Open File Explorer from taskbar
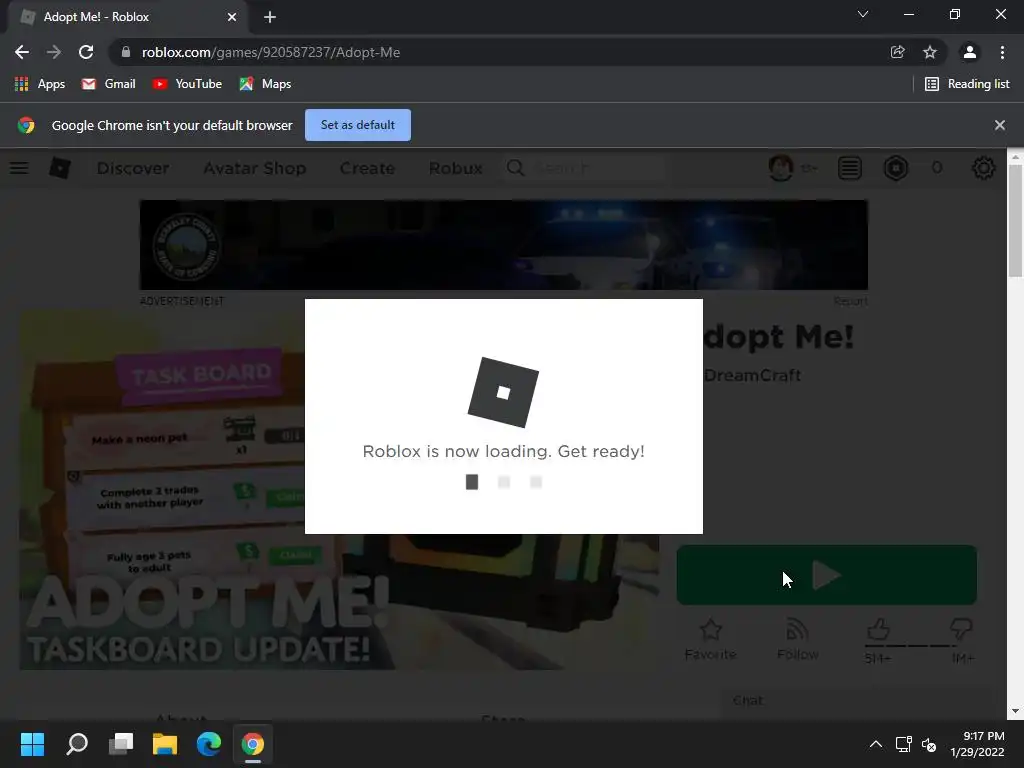The width and height of the screenshot is (1024, 768). coord(165,744)
